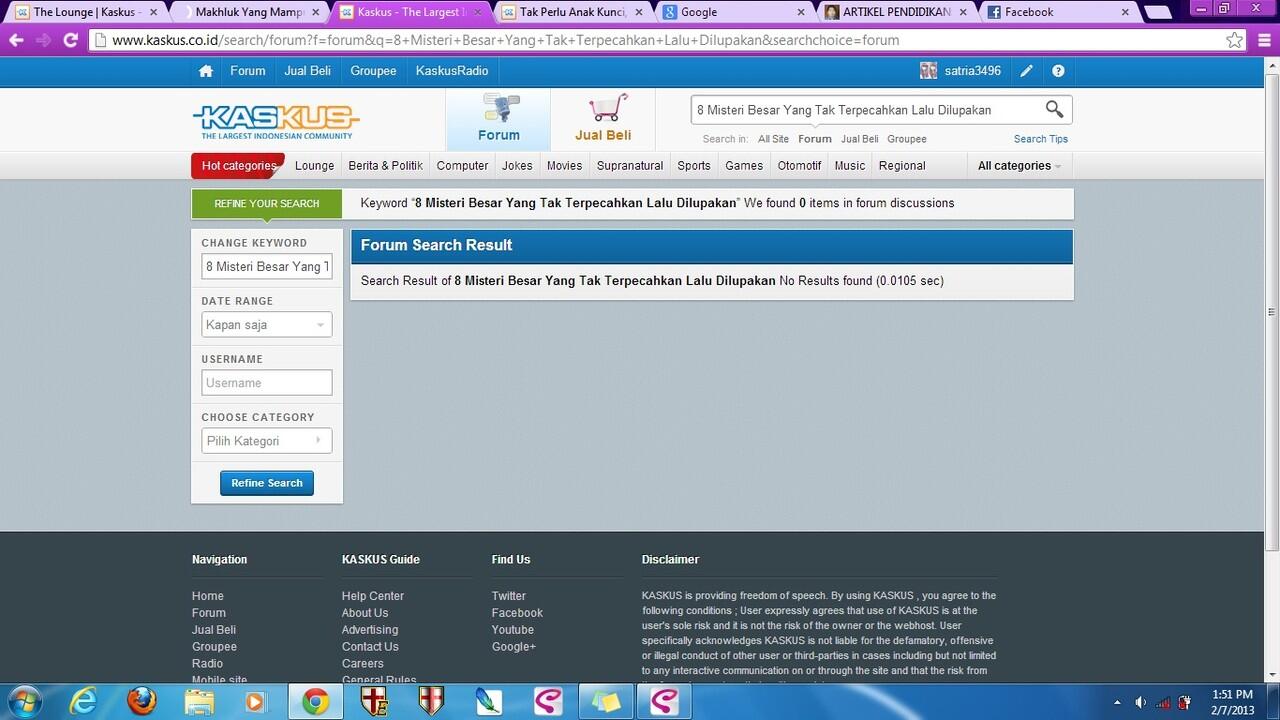Open Youtube footer link

coord(513,630)
